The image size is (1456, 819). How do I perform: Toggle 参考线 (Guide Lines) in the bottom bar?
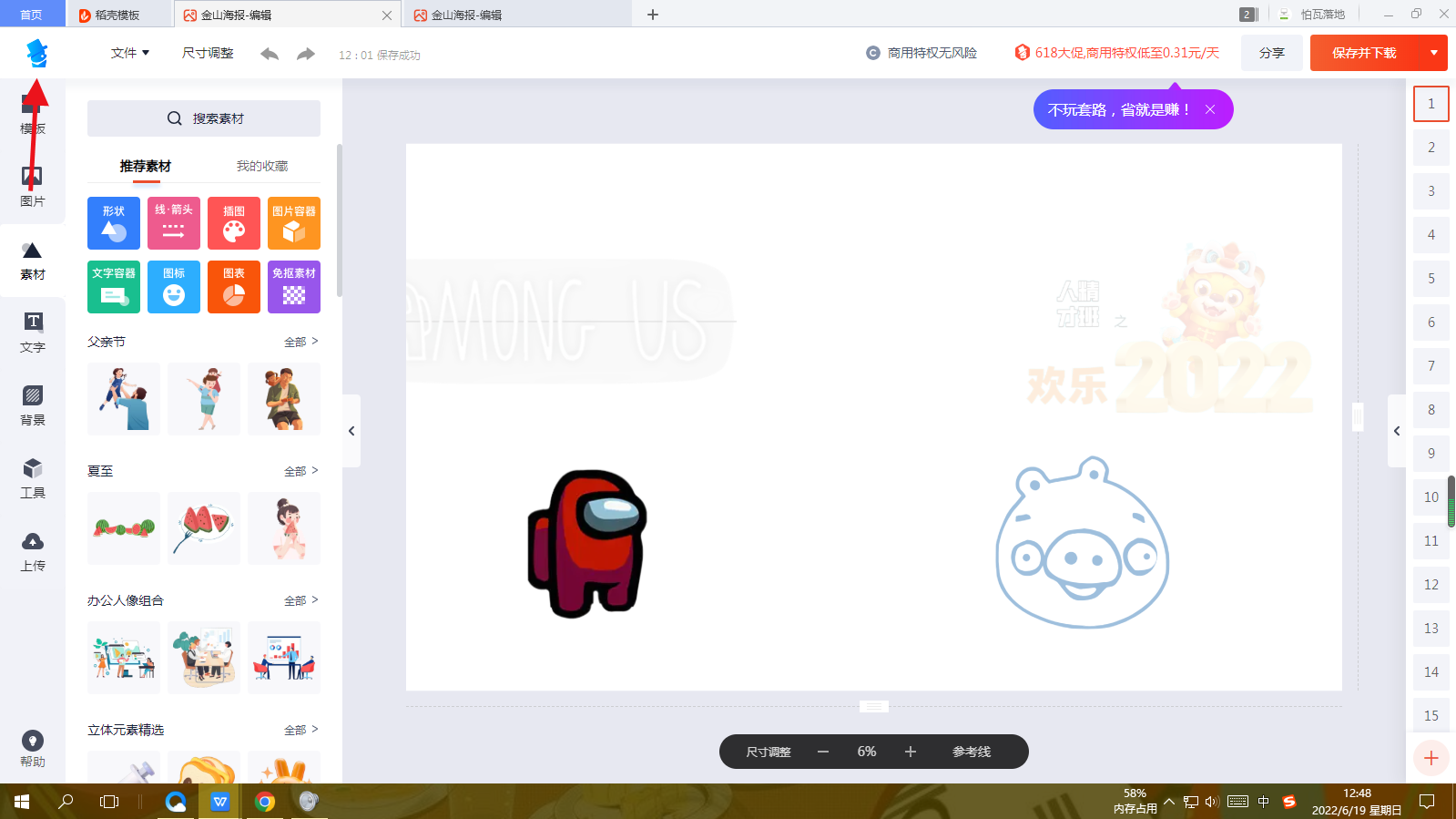point(972,752)
